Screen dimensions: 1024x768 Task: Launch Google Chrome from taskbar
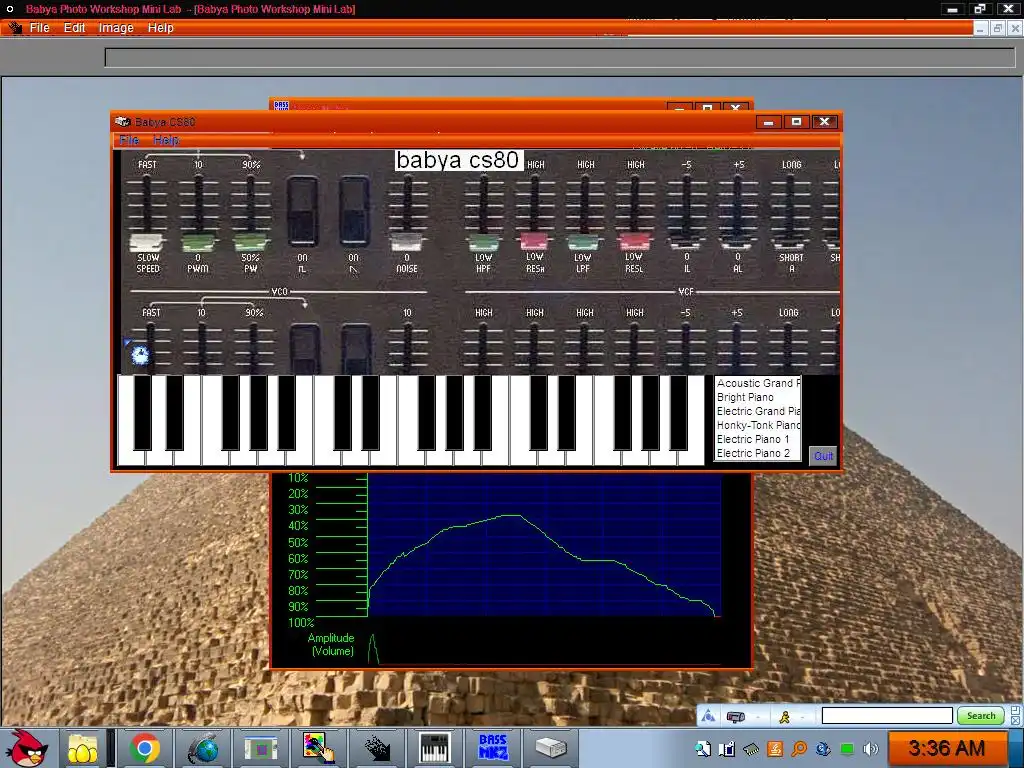coord(144,748)
